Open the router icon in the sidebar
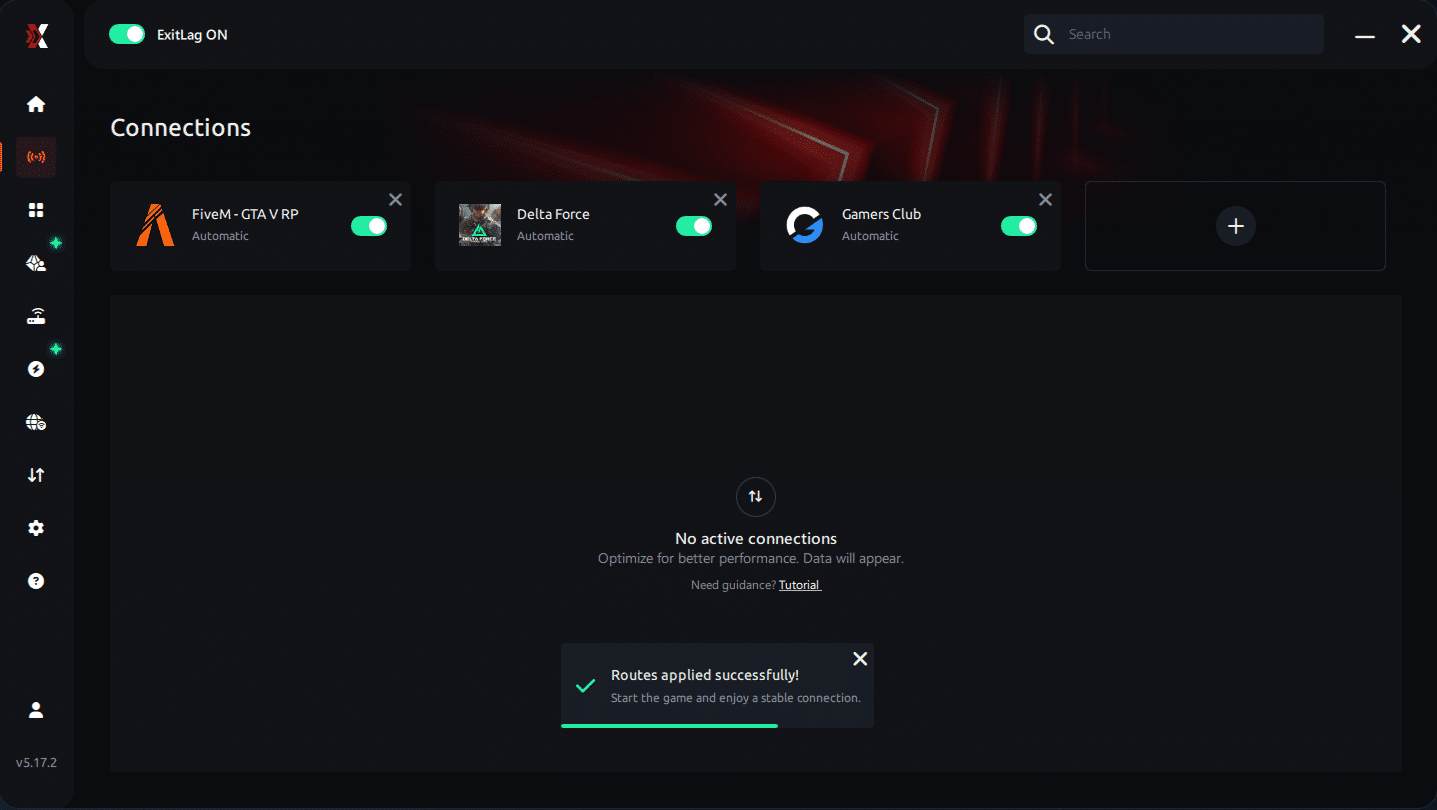This screenshot has height=810, width=1437. (x=36, y=317)
